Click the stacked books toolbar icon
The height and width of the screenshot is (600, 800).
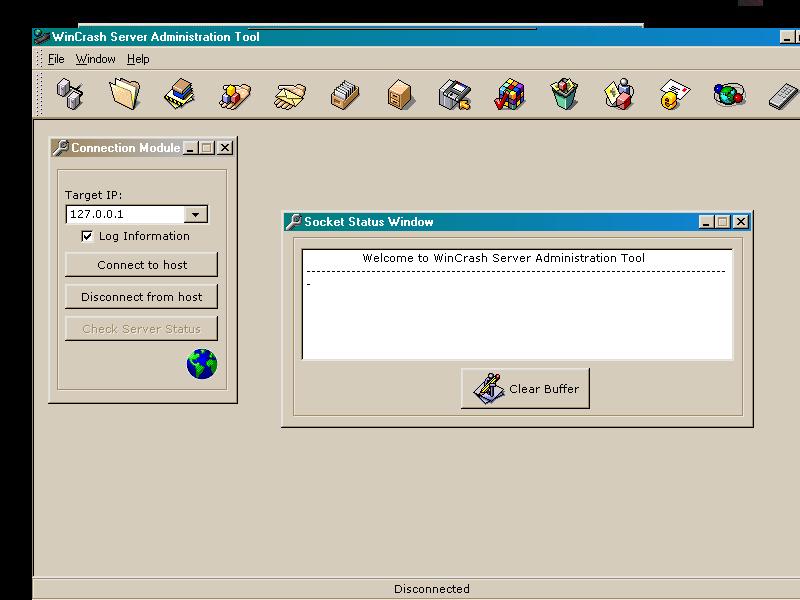pyautogui.click(x=180, y=93)
